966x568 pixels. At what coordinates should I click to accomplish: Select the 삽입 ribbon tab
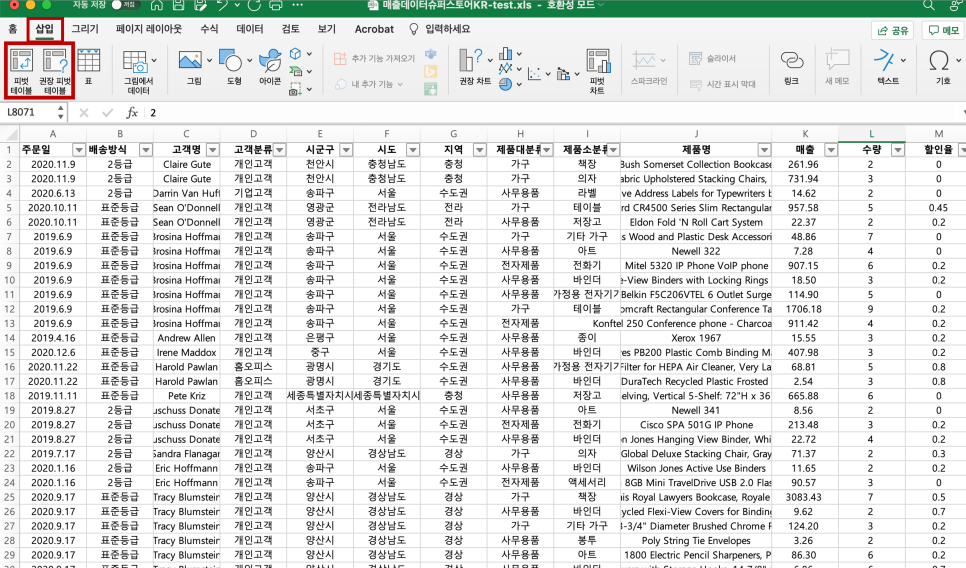point(44,29)
